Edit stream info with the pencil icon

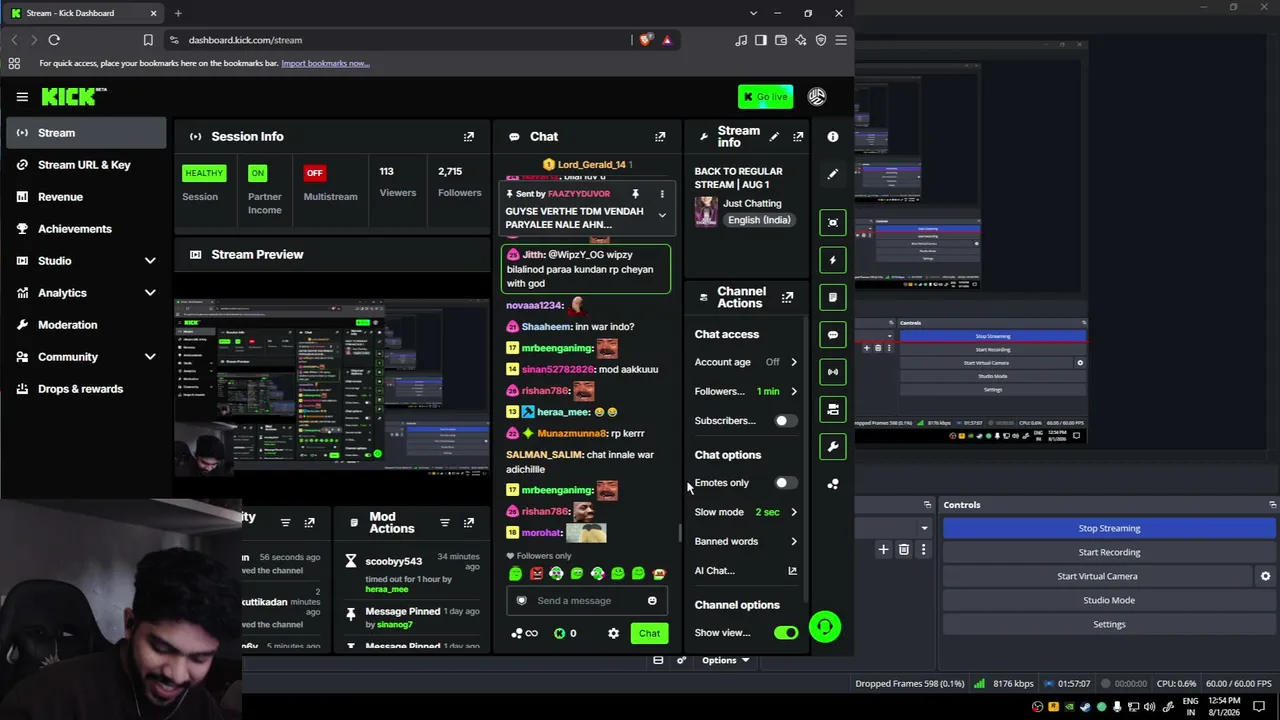click(x=774, y=137)
